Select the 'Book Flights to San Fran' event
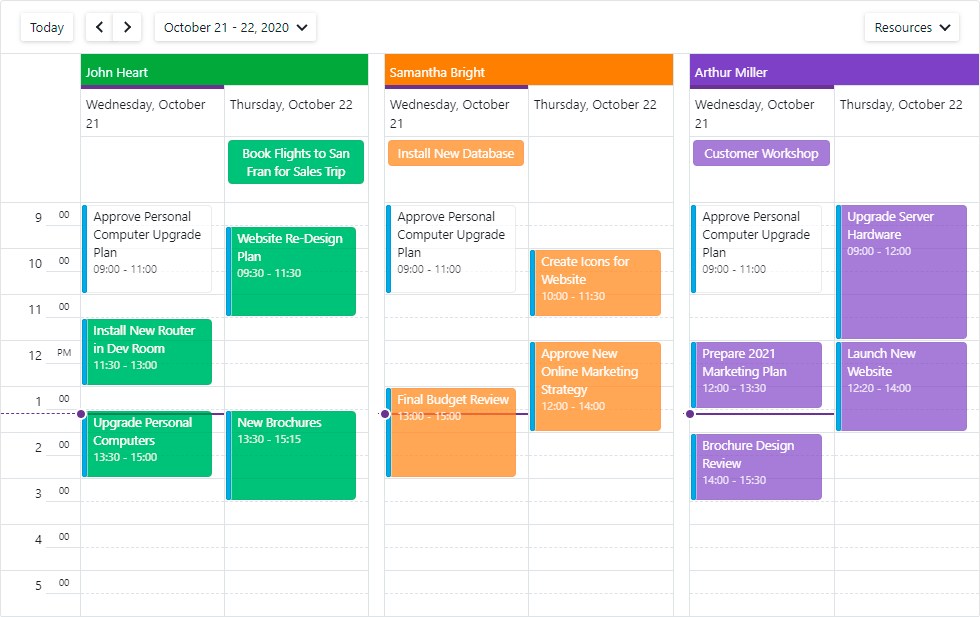980x617 pixels. (x=295, y=161)
